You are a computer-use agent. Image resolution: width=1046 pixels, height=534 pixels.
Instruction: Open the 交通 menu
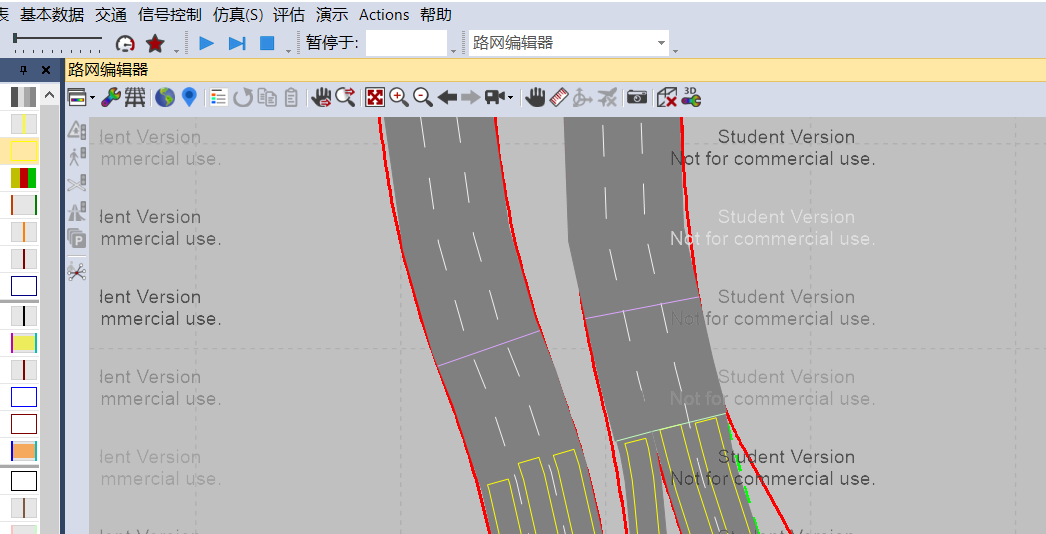tap(111, 15)
